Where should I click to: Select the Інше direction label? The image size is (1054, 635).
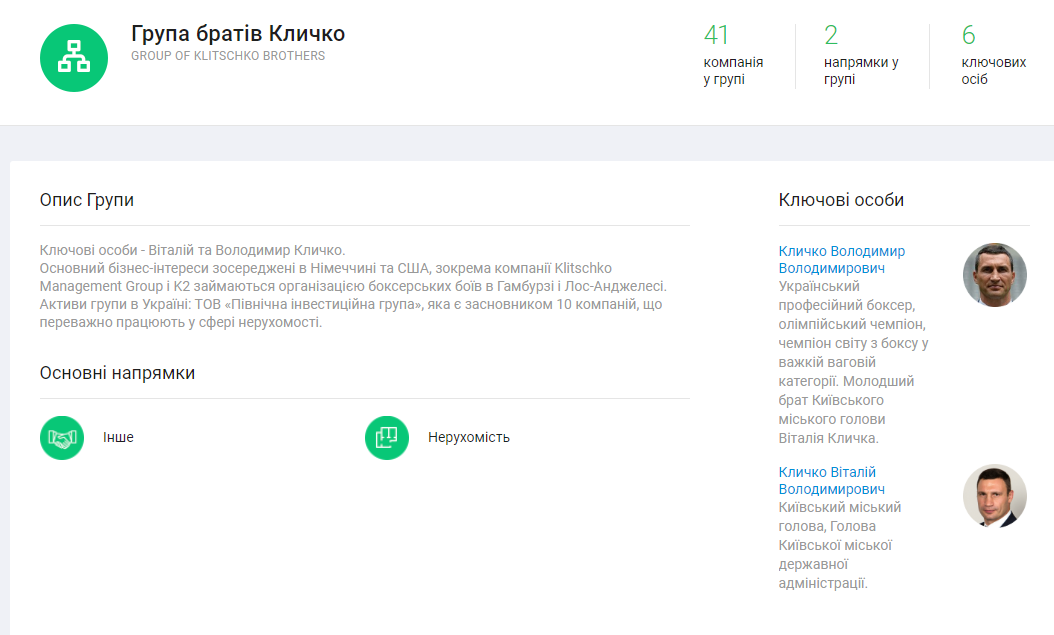118,438
